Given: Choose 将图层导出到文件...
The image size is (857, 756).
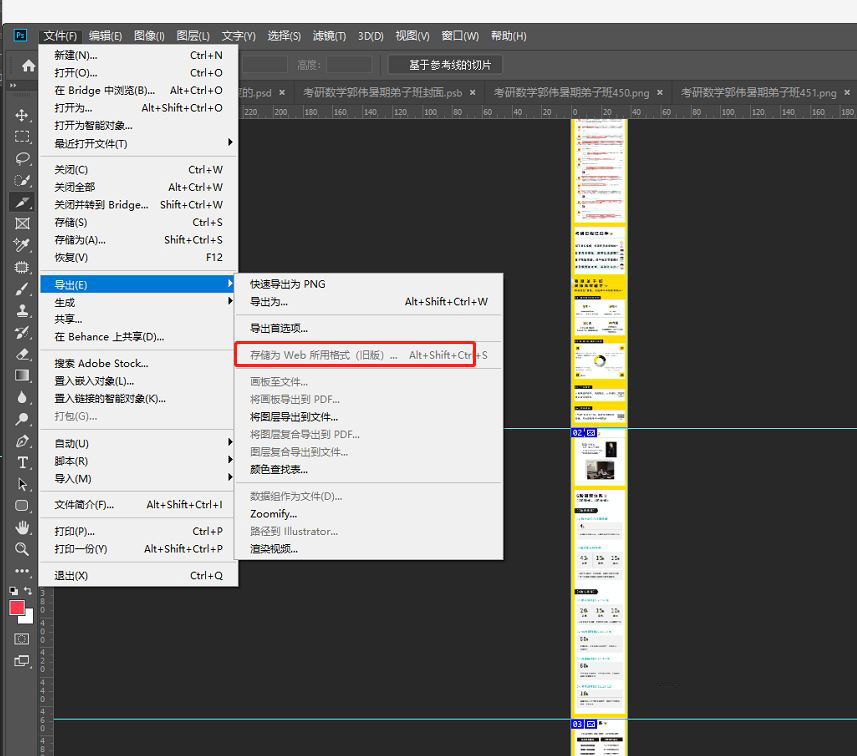Looking at the screenshot, I should pyautogui.click(x=369, y=417).
